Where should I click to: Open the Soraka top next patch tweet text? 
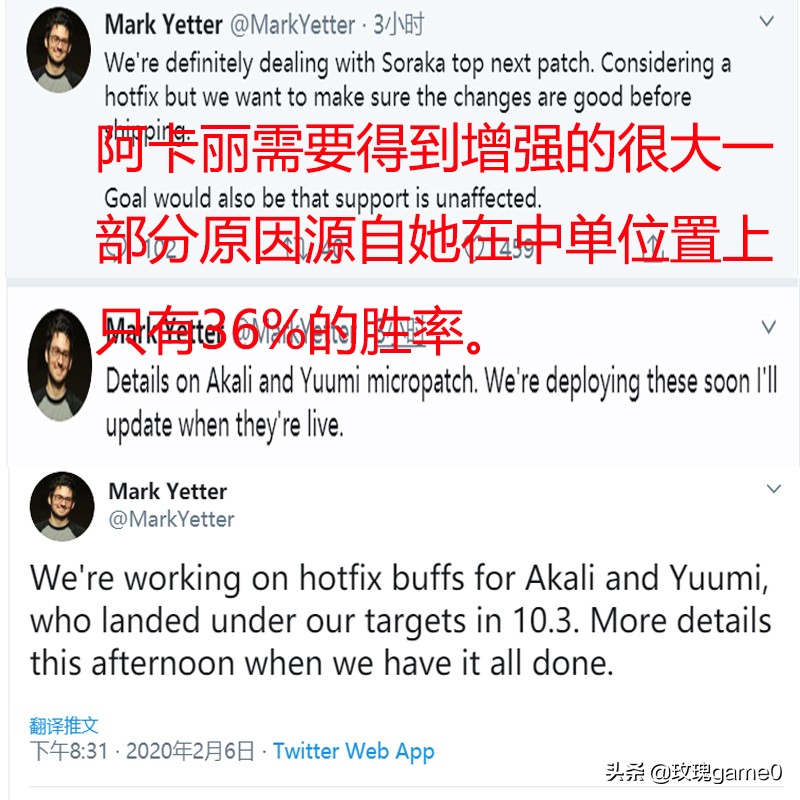pyautogui.click(x=417, y=96)
